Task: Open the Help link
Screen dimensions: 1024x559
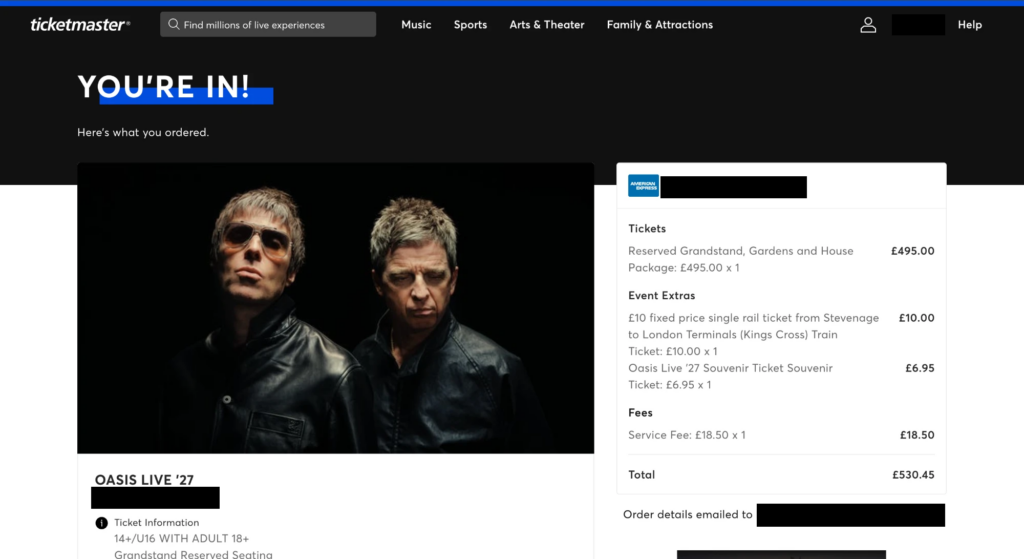Action: 970,25
